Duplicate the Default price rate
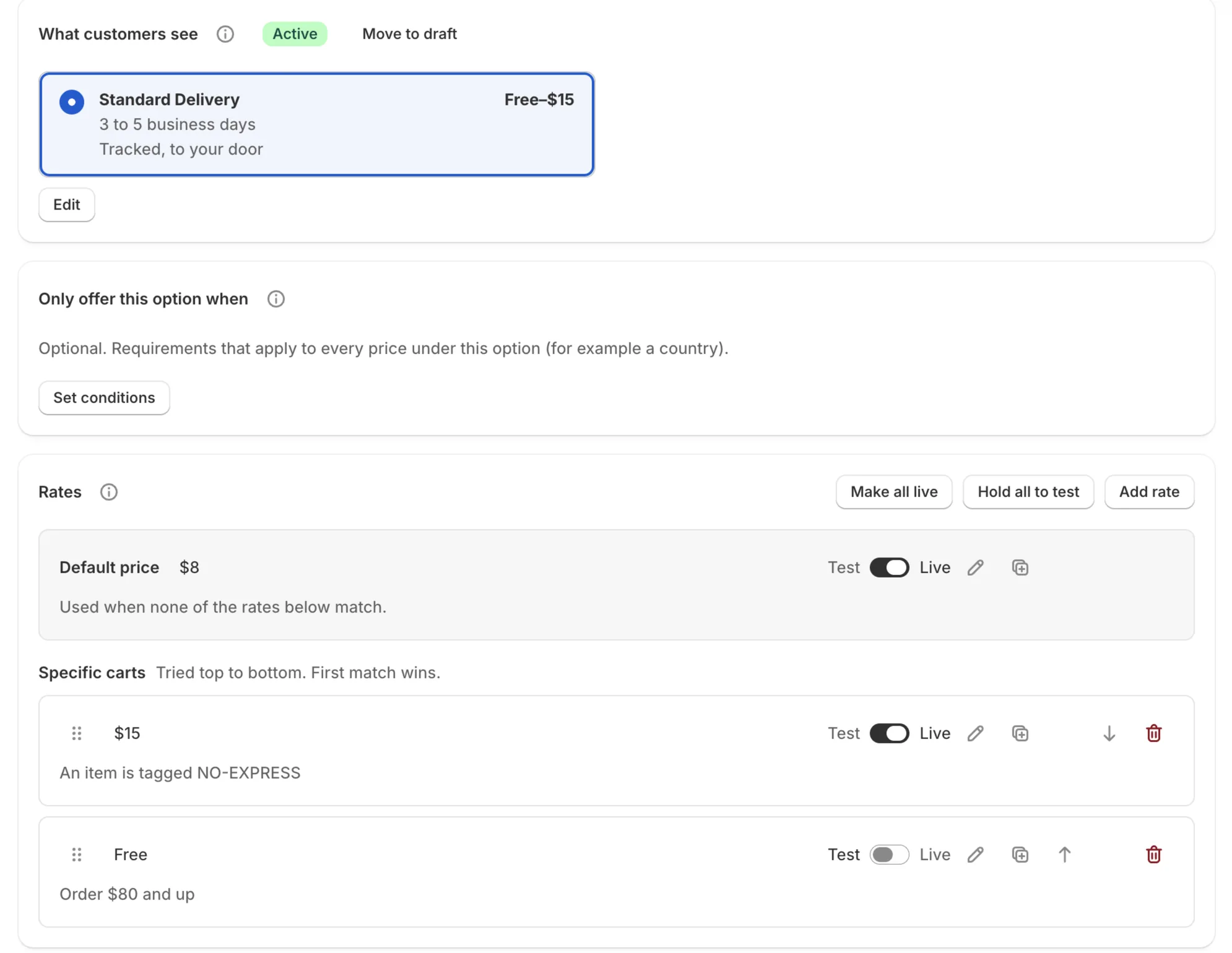1232x953 pixels. pyautogui.click(x=1020, y=567)
